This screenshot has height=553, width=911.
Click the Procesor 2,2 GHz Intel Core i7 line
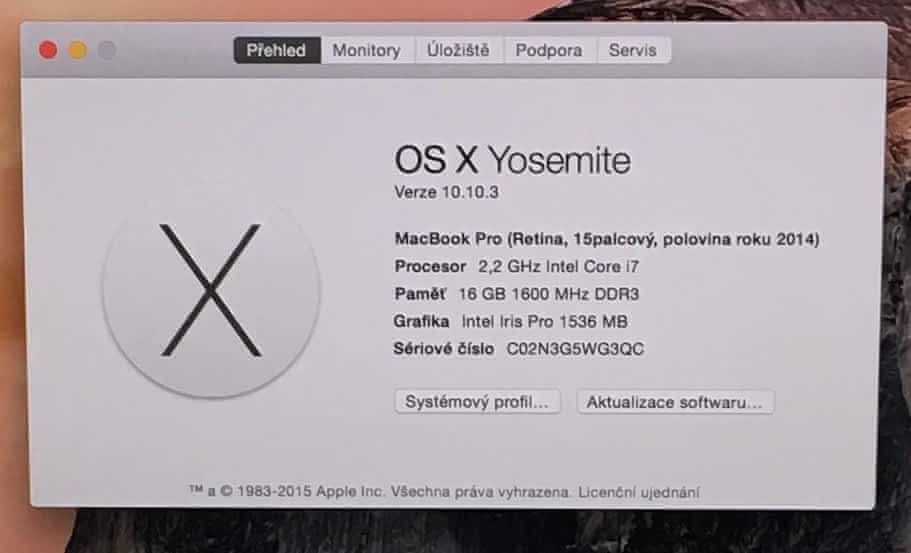coord(517,267)
